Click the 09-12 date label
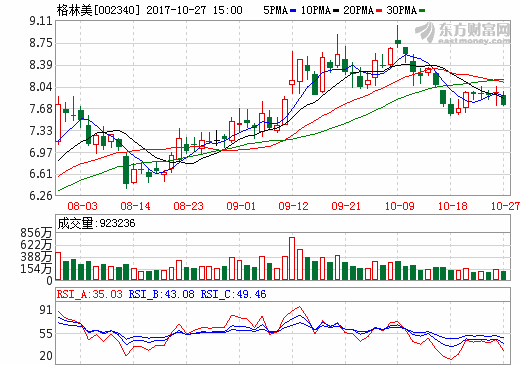The height and width of the screenshot is (365, 520). click(x=293, y=206)
